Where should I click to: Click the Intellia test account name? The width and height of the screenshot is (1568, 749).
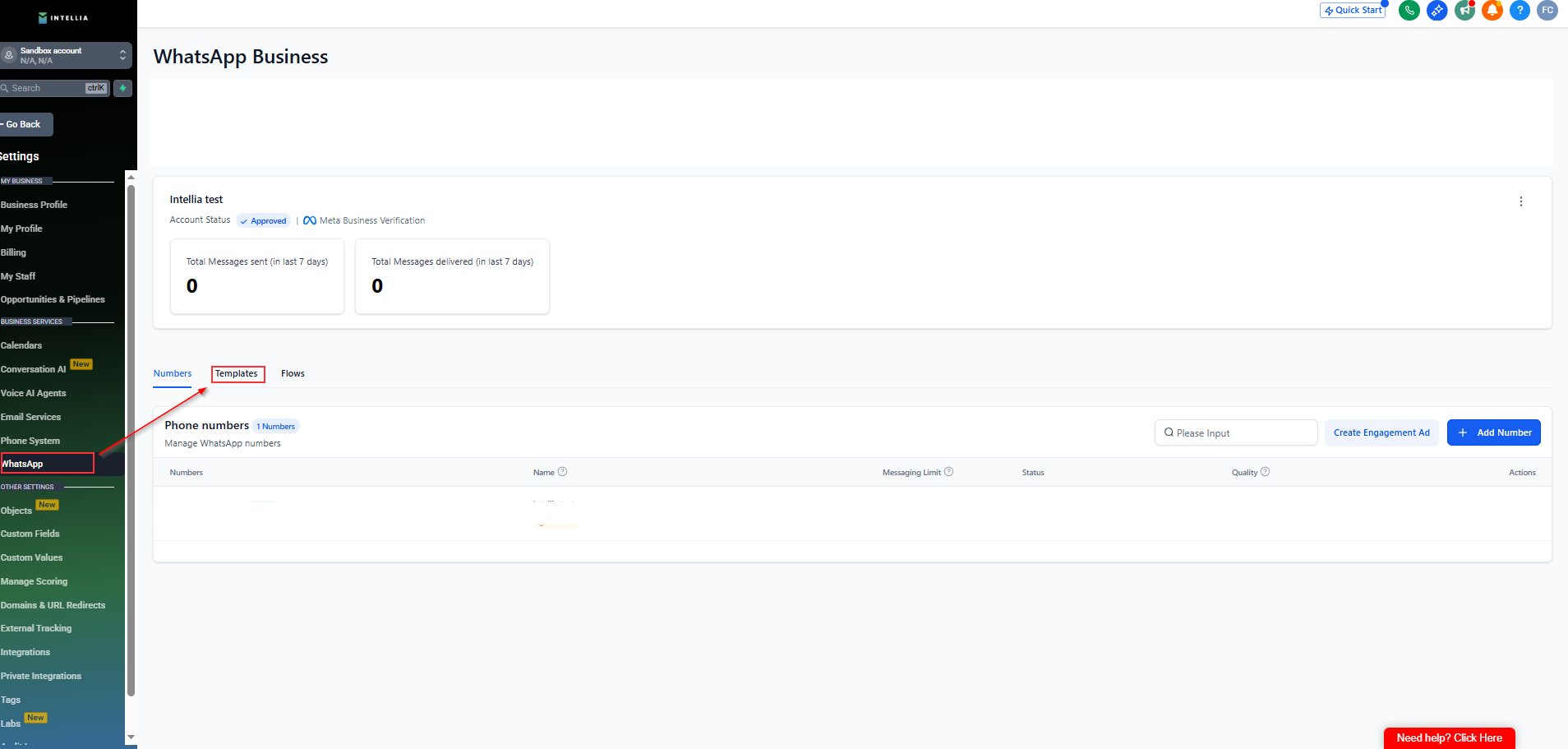point(196,200)
